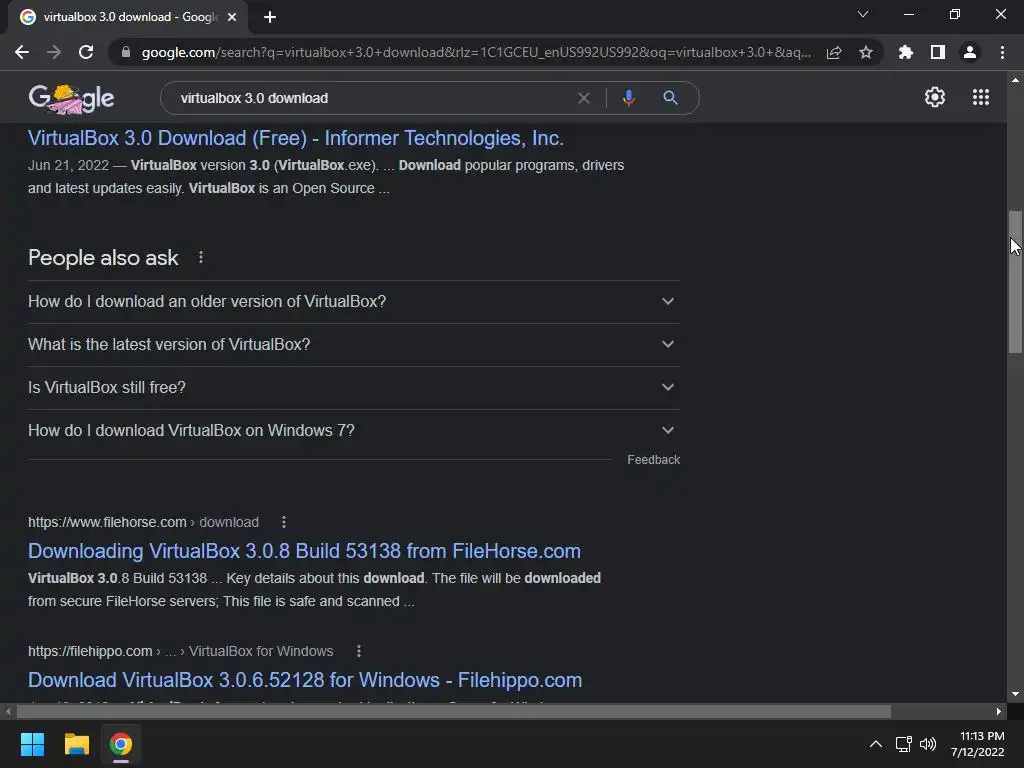The image size is (1024, 768).
Task: Submit search with magnifier icon
Action: 670,98
